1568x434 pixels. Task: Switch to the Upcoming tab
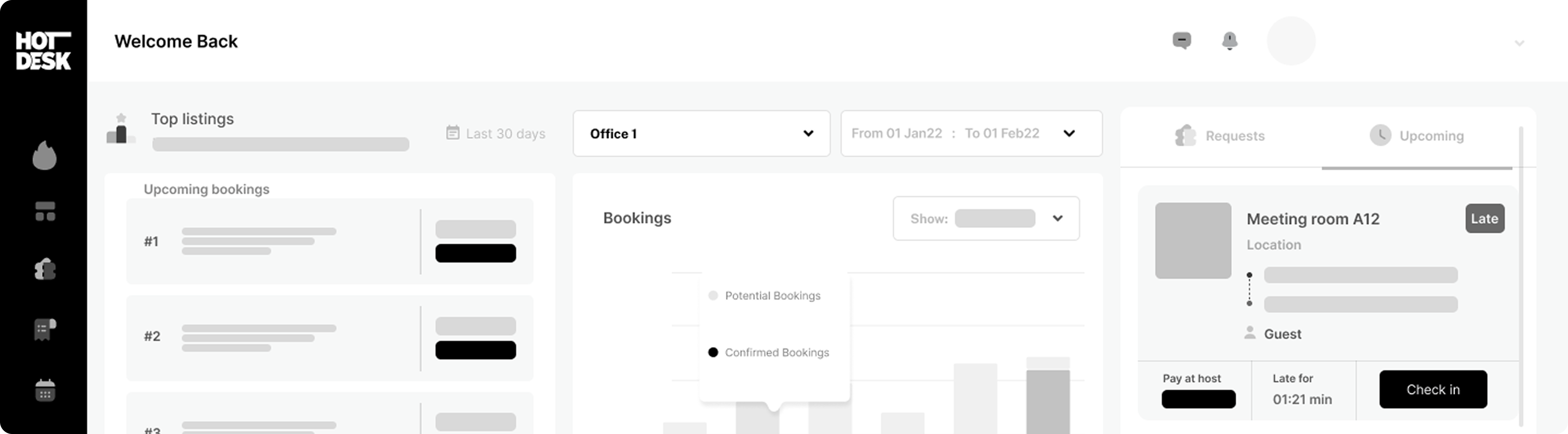[1417, 136]
